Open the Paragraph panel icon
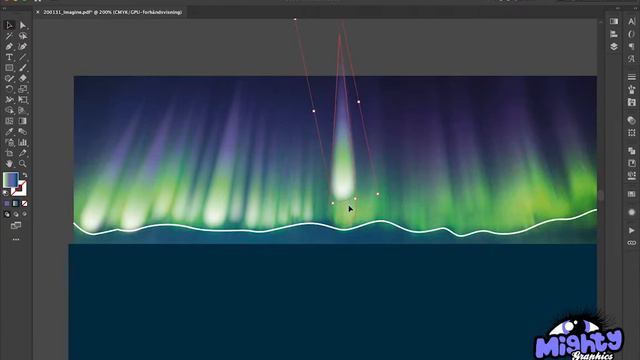The image size is (640, 360). [631, 47]
